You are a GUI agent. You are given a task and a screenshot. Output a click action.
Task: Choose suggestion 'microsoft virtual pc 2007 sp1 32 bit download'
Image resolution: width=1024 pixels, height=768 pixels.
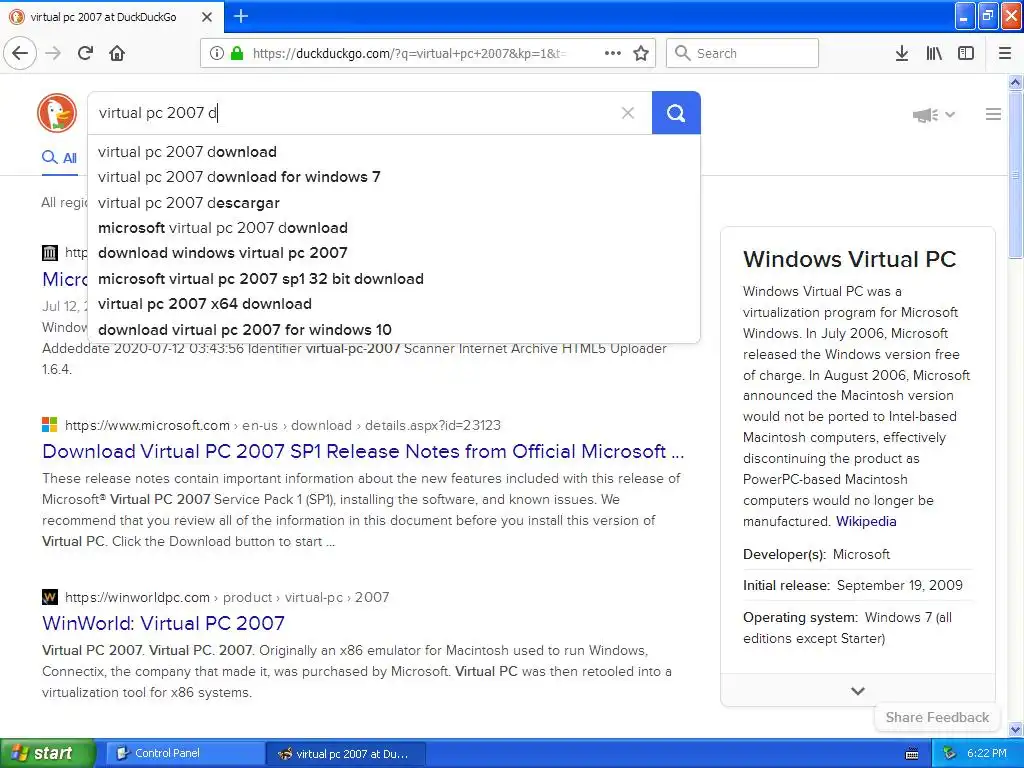pyautogui.click(x=394, y=279)
